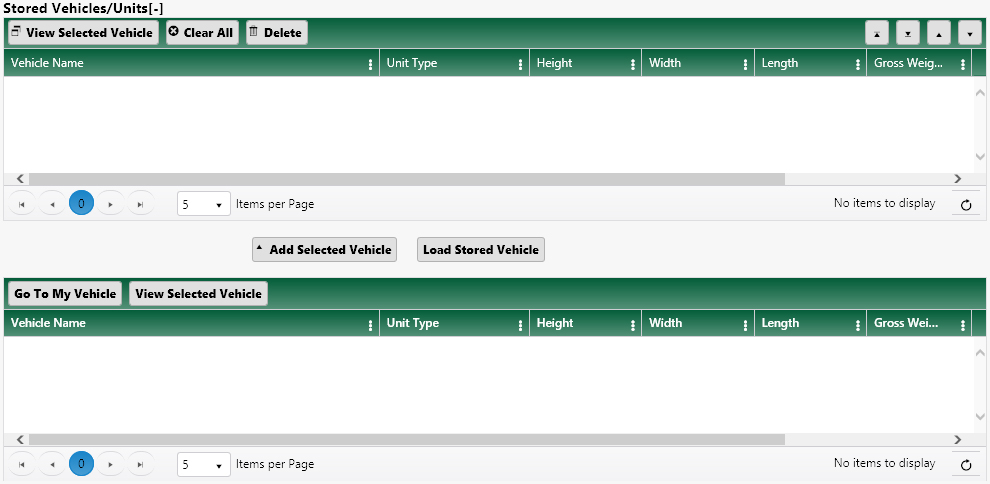The width and height of the screenshot is (990, 484).
Task: Refresh the top vehicle grid
Action: (x=965, y=205)
